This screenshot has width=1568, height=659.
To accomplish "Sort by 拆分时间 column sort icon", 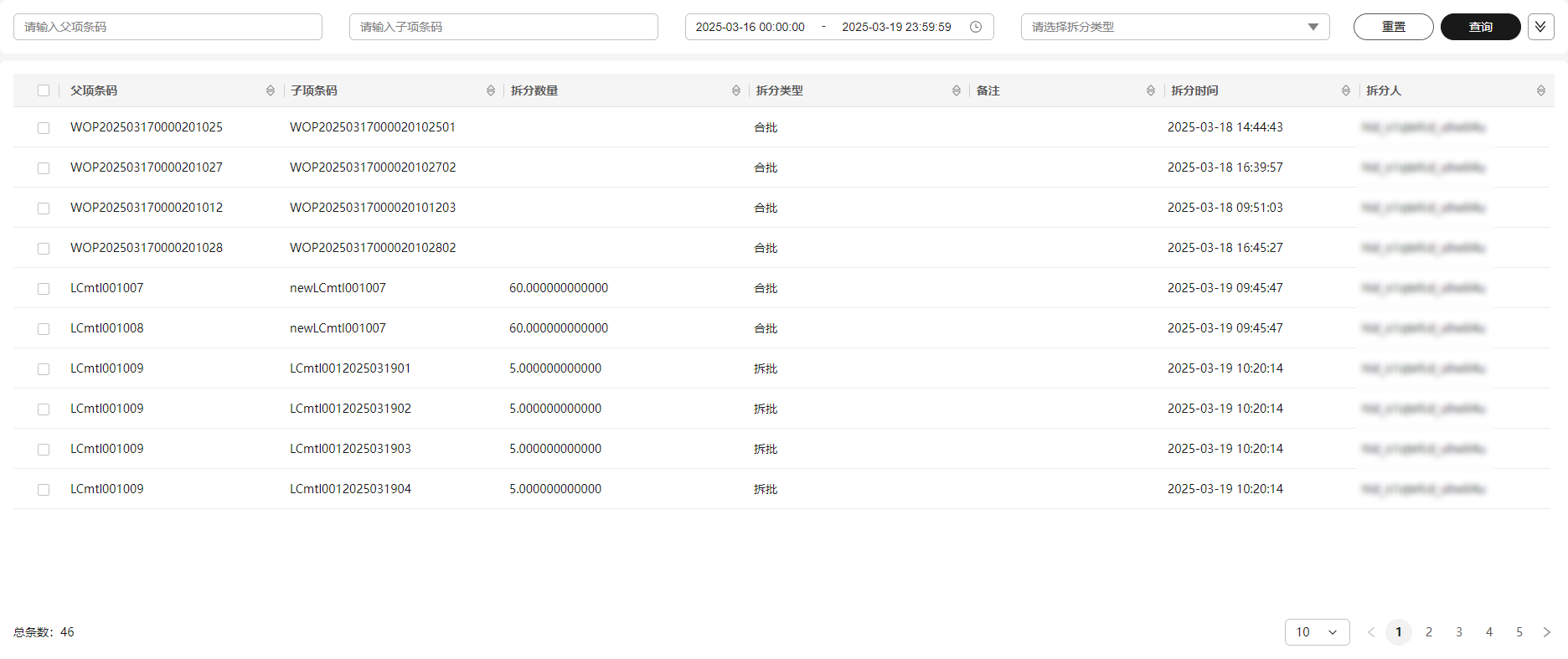I will click(1346, 90).
